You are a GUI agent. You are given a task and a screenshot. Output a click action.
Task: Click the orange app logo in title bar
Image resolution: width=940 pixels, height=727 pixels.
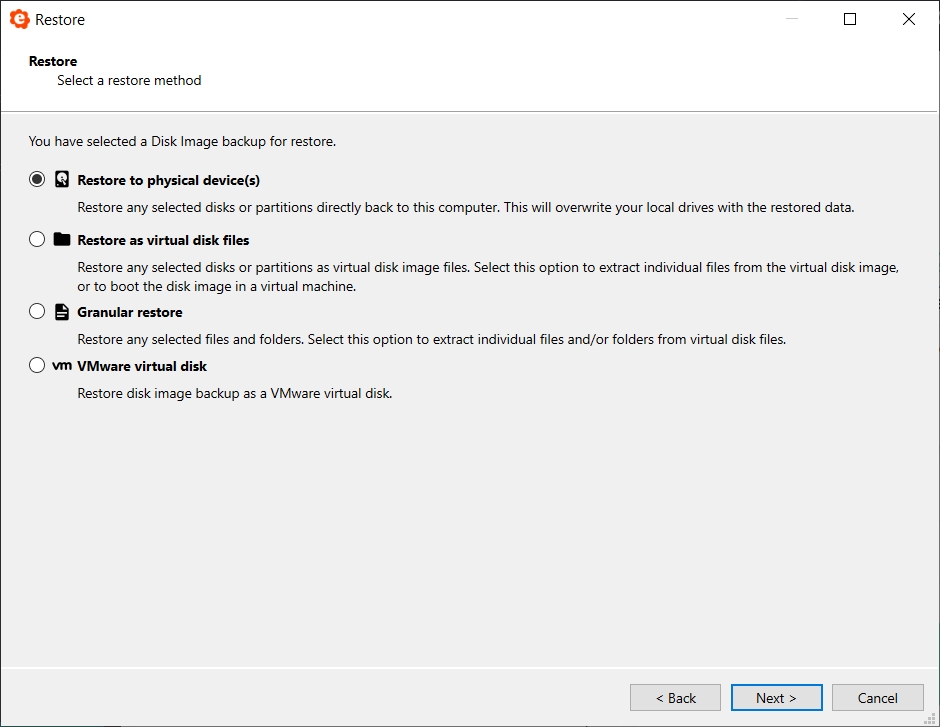19,19
